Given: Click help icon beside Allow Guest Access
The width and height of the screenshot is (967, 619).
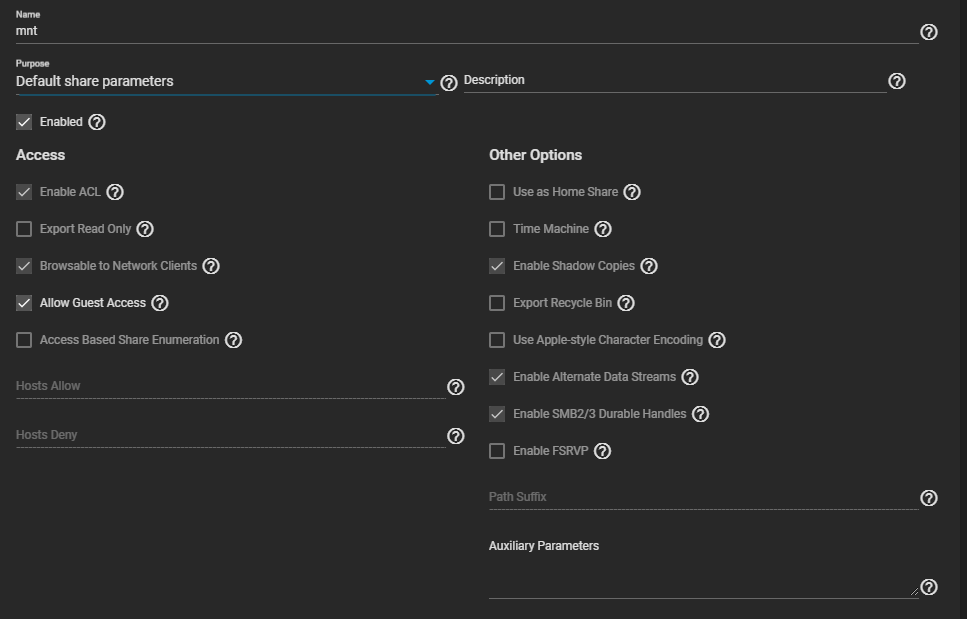Looking at the screenshot, I should coord(160,303).
